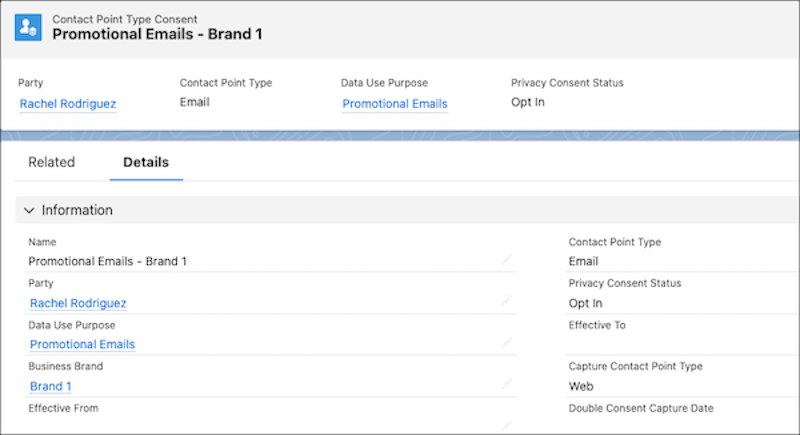The height and width of the screenshot is (435, 800).
Task: Click Opt In value in details section
Action: 585,303
